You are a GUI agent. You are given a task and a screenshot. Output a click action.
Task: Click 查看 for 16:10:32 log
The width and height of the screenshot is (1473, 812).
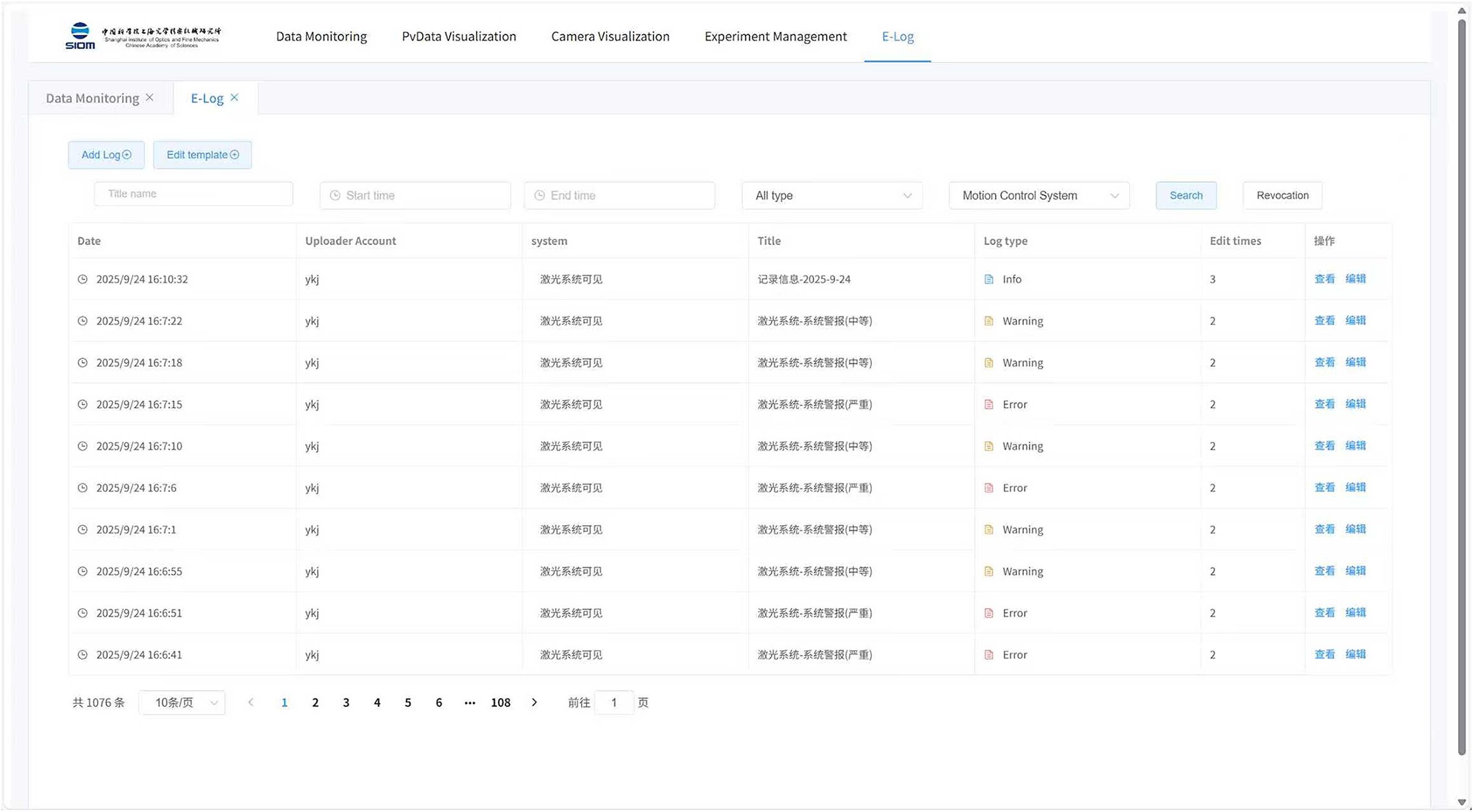click(x=1324, y=279)
